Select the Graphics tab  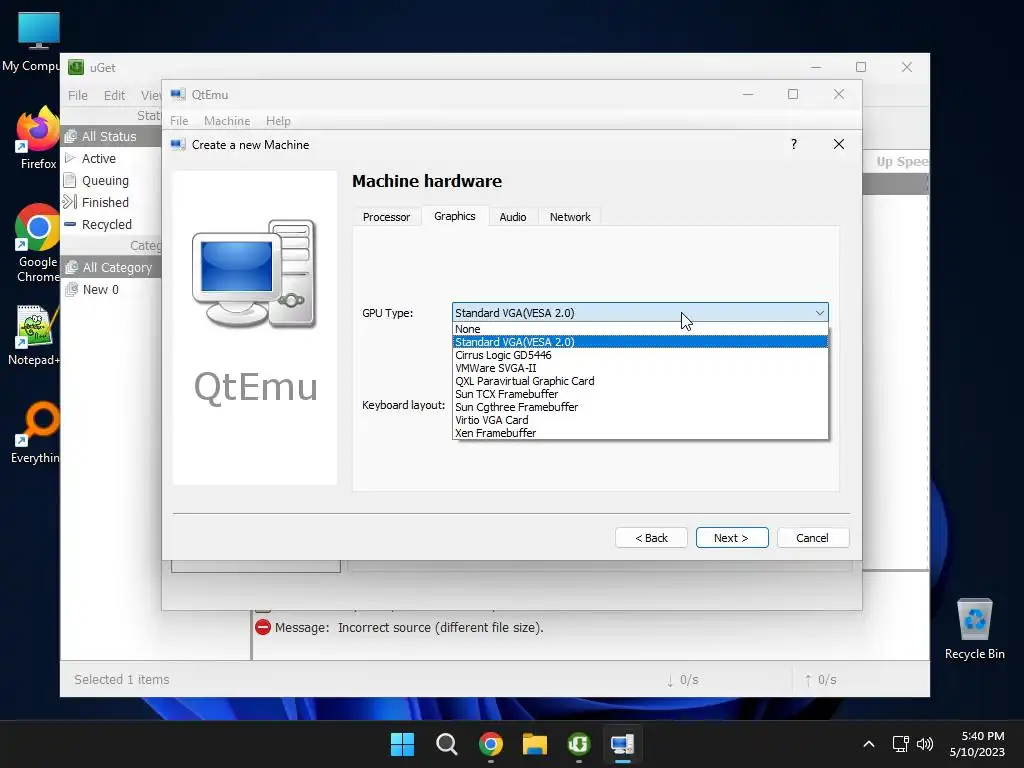coord(455,216)
